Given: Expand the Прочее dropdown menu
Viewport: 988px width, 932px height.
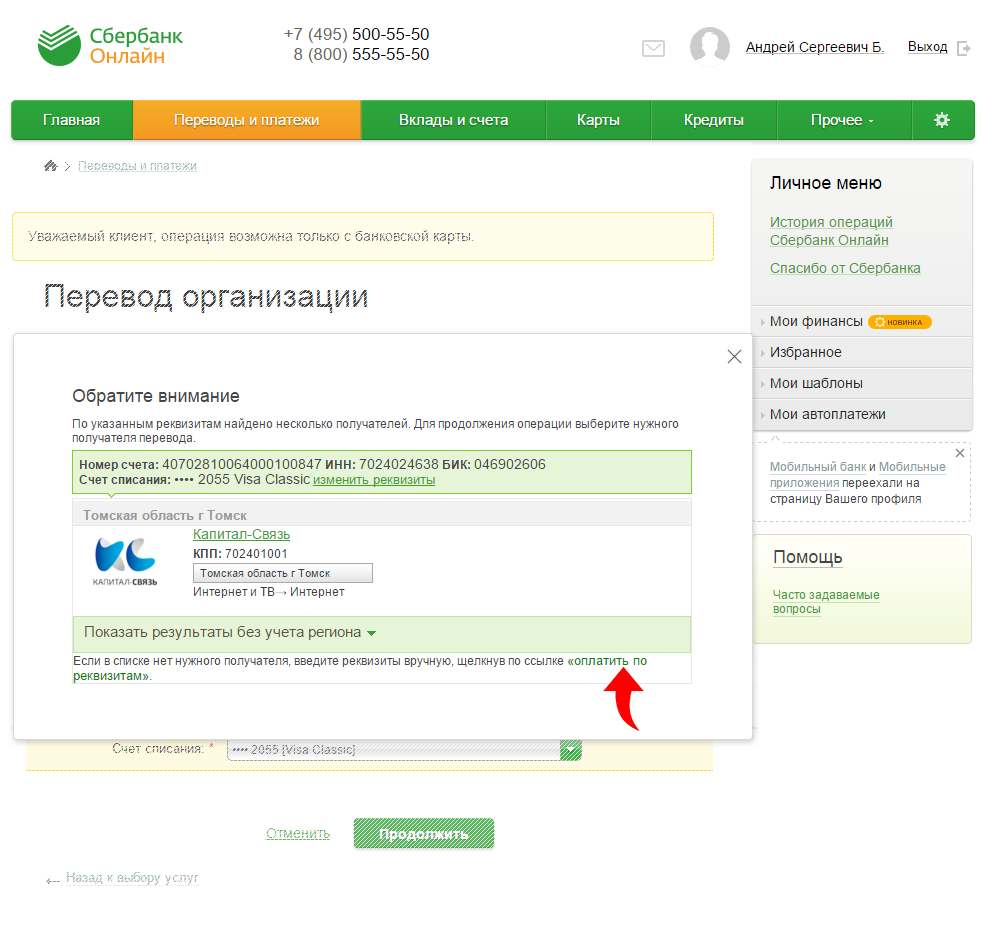Looking at the screenshot, I should 844,120.
